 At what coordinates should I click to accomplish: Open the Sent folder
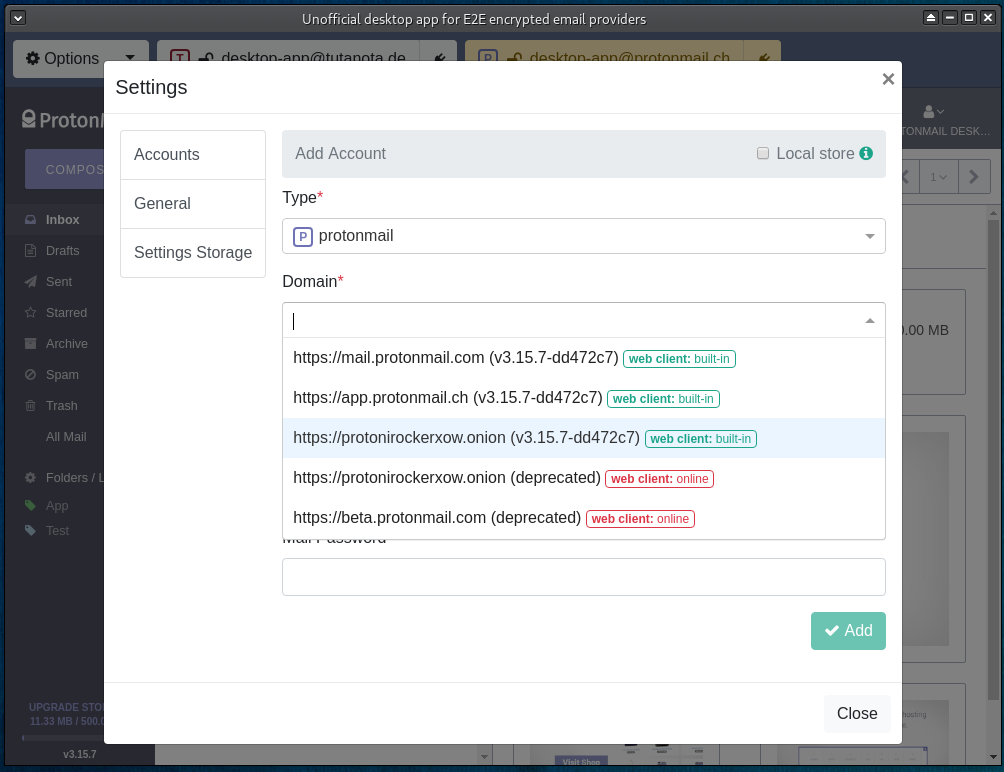(57, 281)
